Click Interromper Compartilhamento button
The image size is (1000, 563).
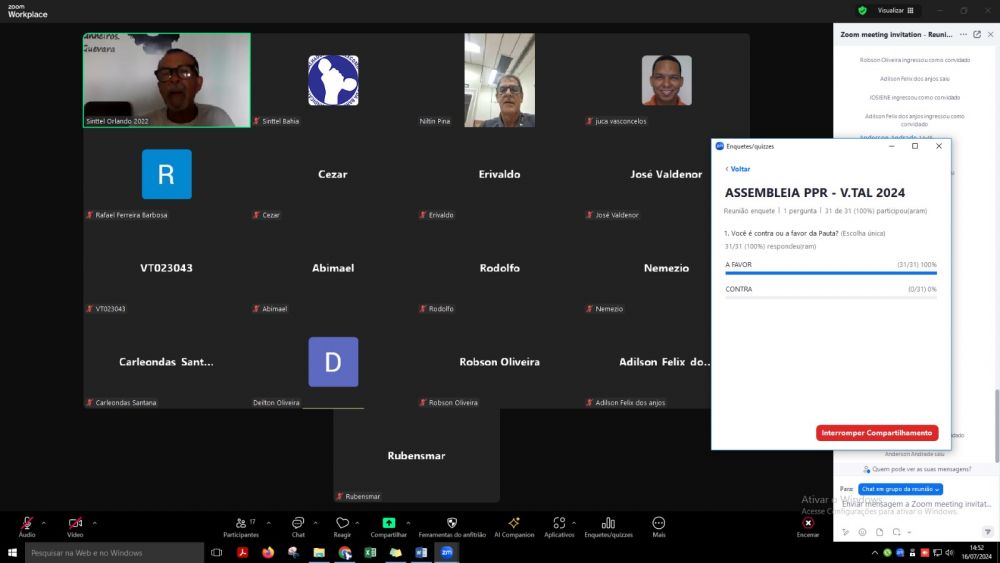pos(877,433)
